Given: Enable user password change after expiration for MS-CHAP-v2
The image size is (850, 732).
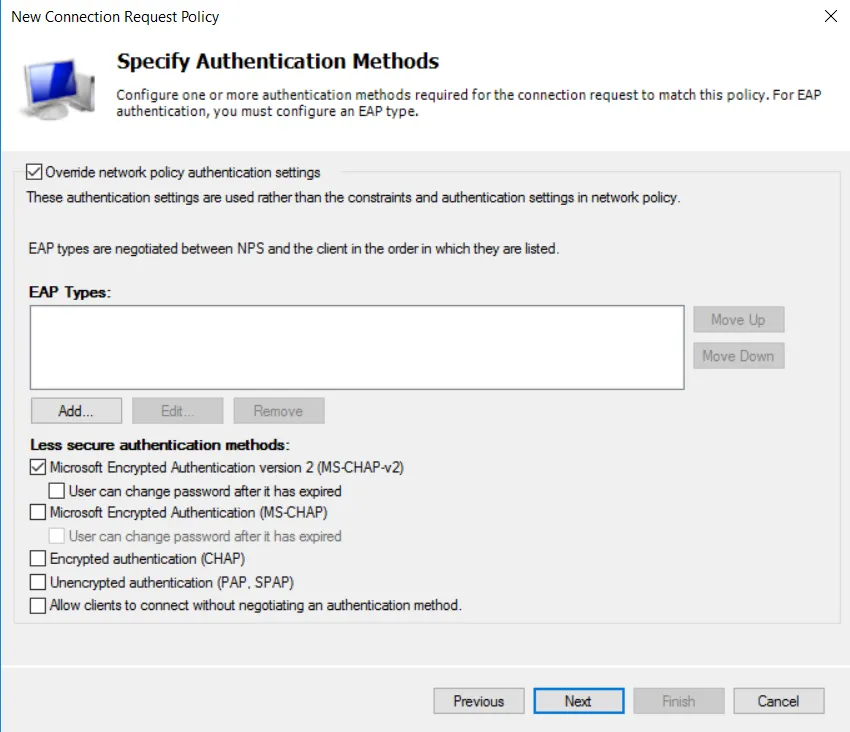Looking at the screenshot, I should click(57, 490).
